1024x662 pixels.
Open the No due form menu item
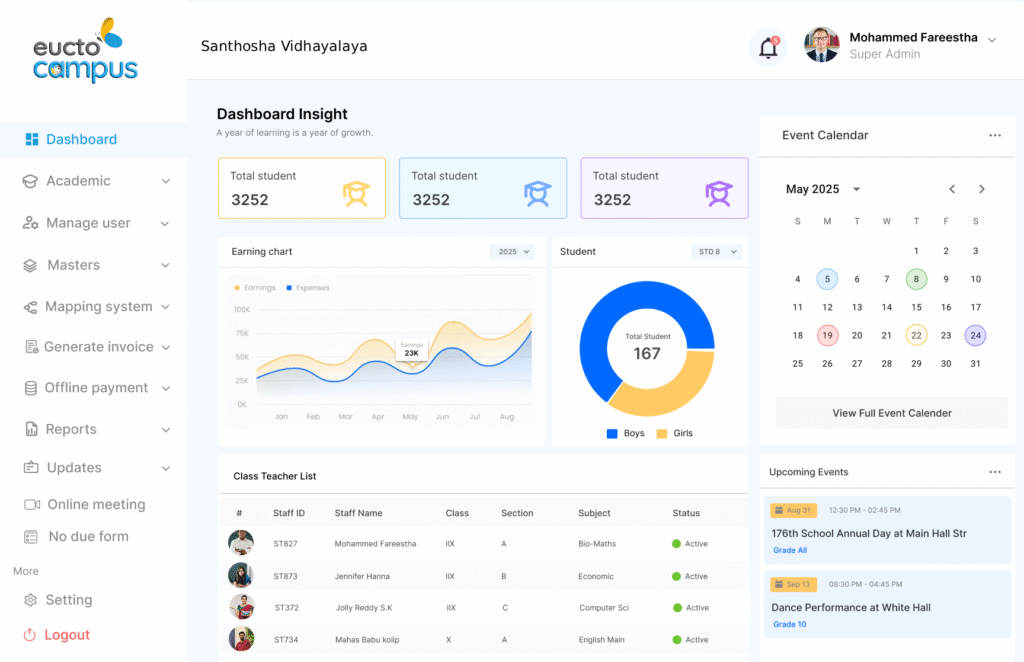(88, 537)
